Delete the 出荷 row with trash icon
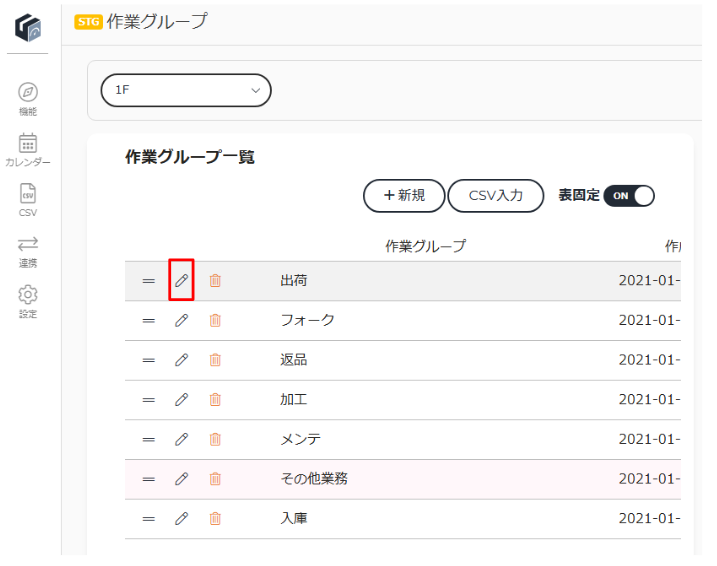Viewport: 717px width, 566px height. [215, 280]
